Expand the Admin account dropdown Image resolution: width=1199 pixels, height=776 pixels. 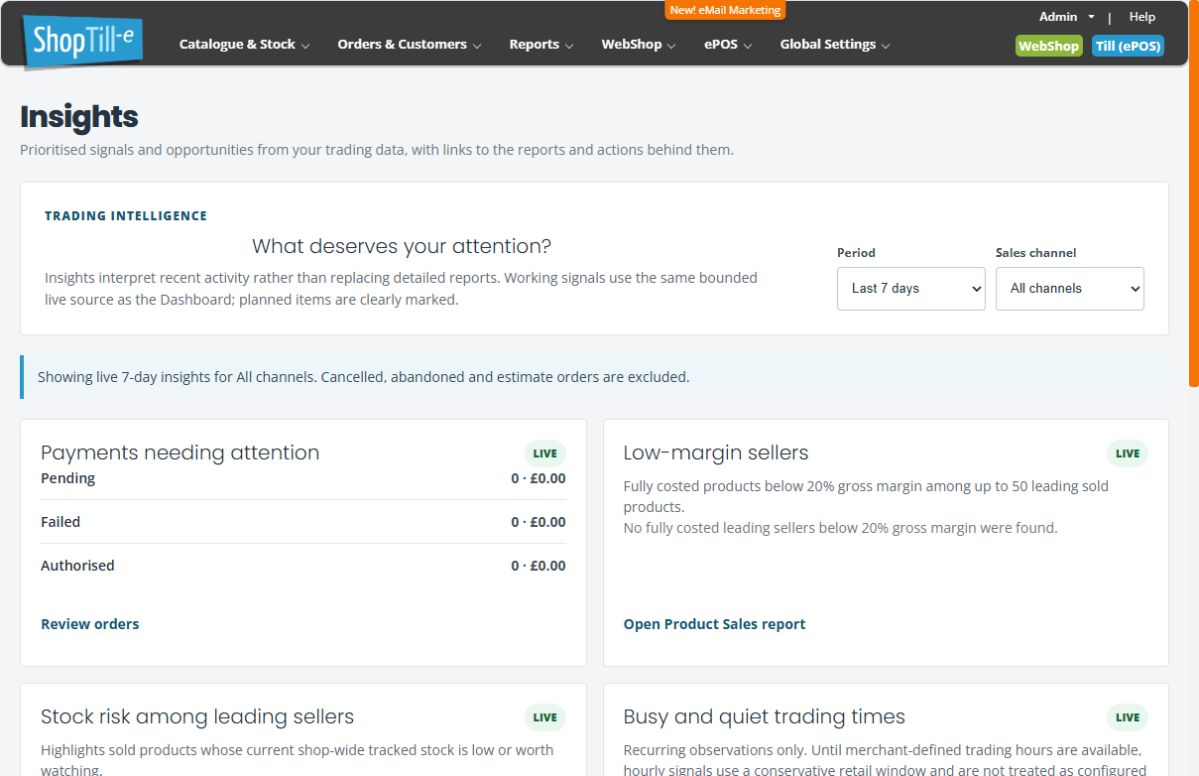1066,17
